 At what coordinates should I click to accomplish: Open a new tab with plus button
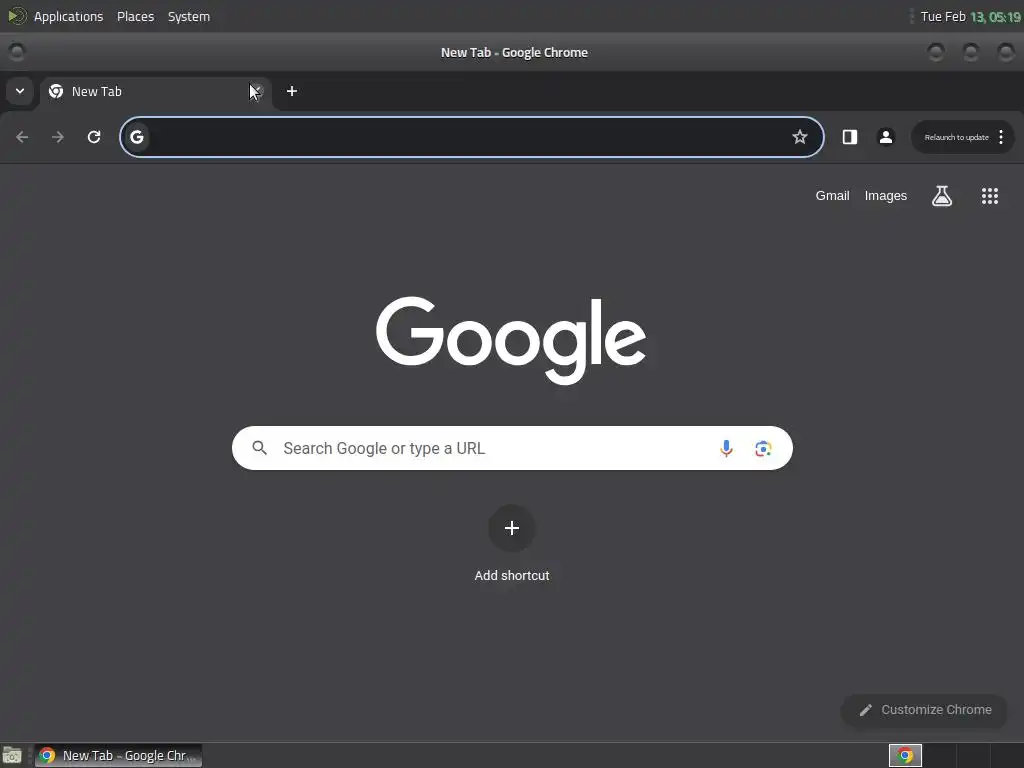point(292,91)
